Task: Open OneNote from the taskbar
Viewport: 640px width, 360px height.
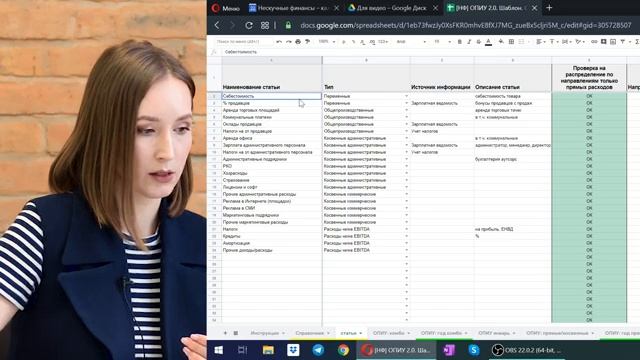Action: (449, 350)
